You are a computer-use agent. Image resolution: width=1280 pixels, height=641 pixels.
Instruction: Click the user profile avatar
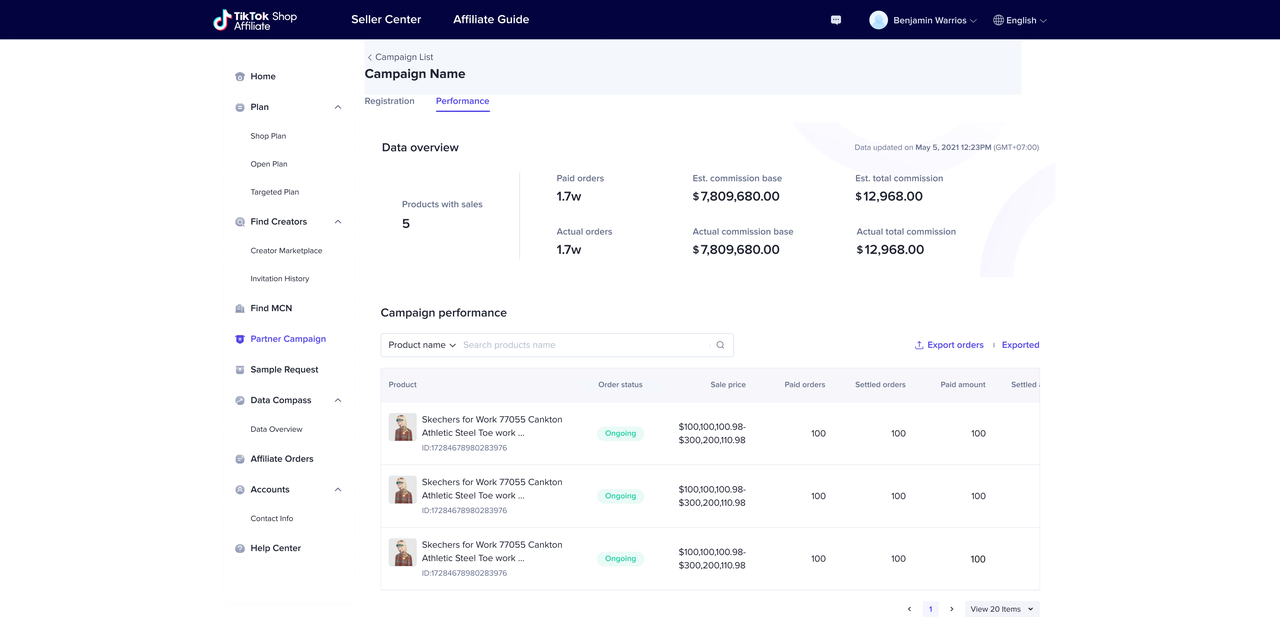878,20
